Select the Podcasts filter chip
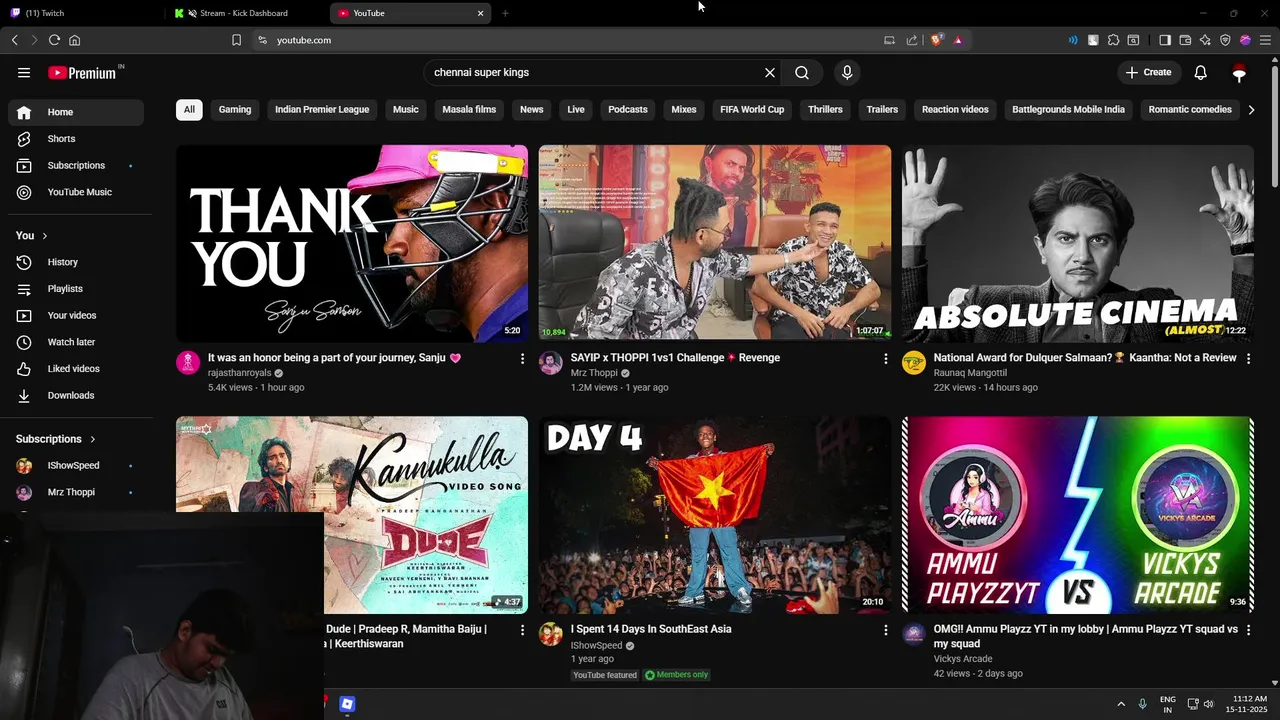 pos(628,110)
